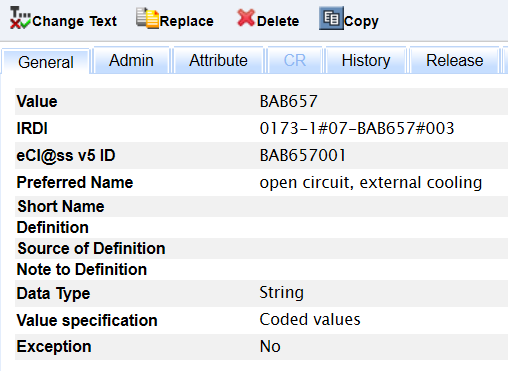
Task: Click the Change Text icon
Action: (x=20, y=18)
